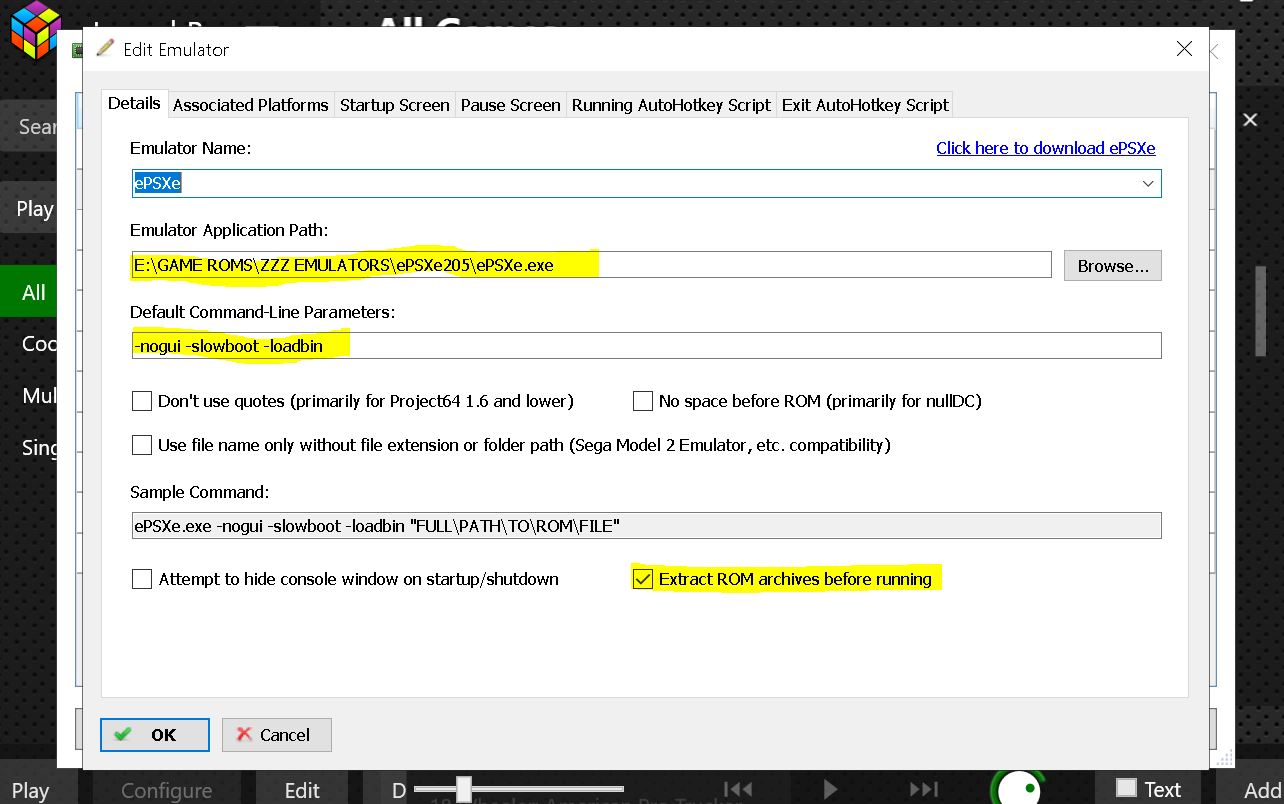This screenshot has height=804, width=1284.
Task: Expand the Emulator Name dropdown arrow
Action: click(x=1148, y=184)
